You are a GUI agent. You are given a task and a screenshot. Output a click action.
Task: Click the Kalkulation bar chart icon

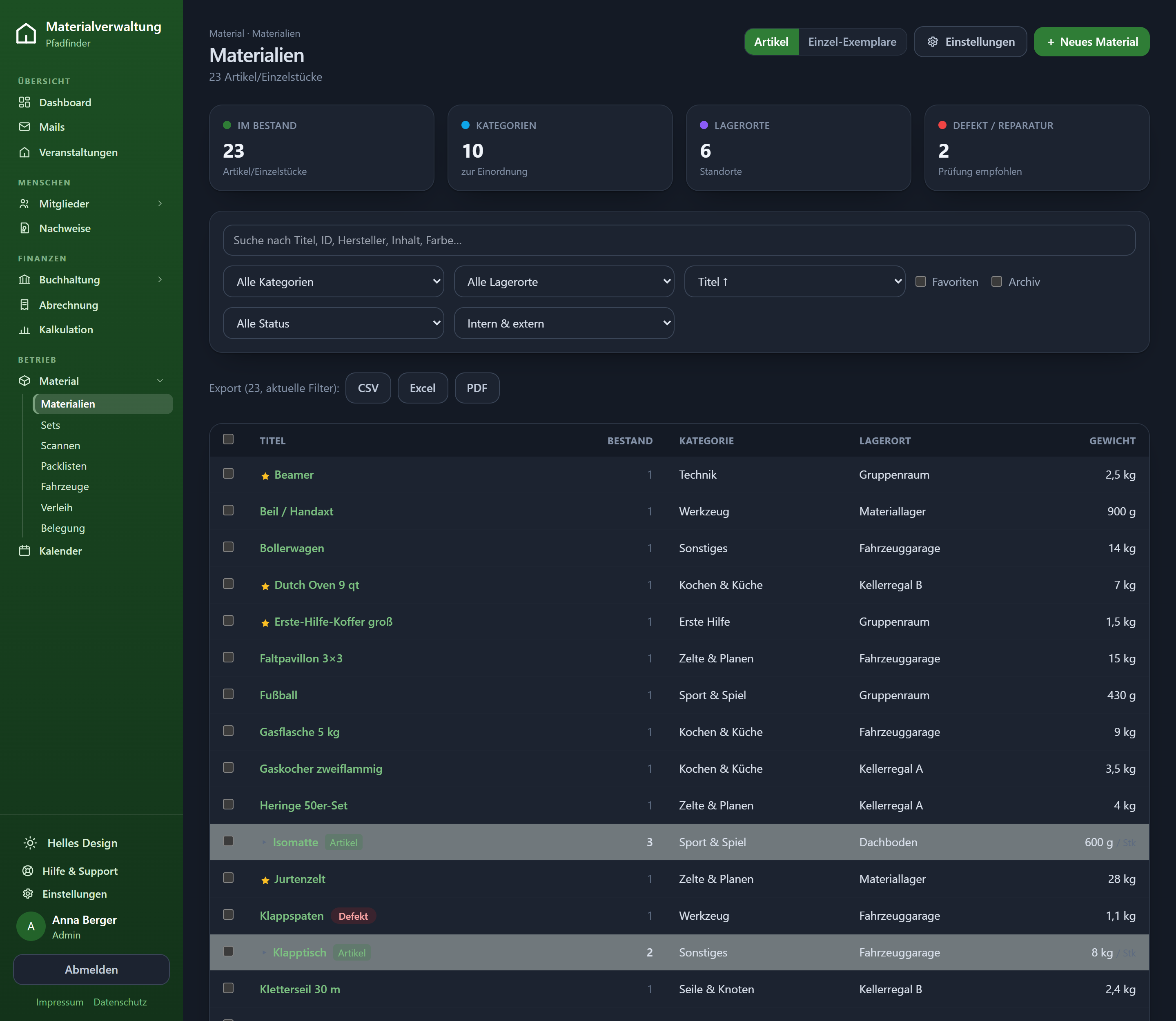(24, 329)
